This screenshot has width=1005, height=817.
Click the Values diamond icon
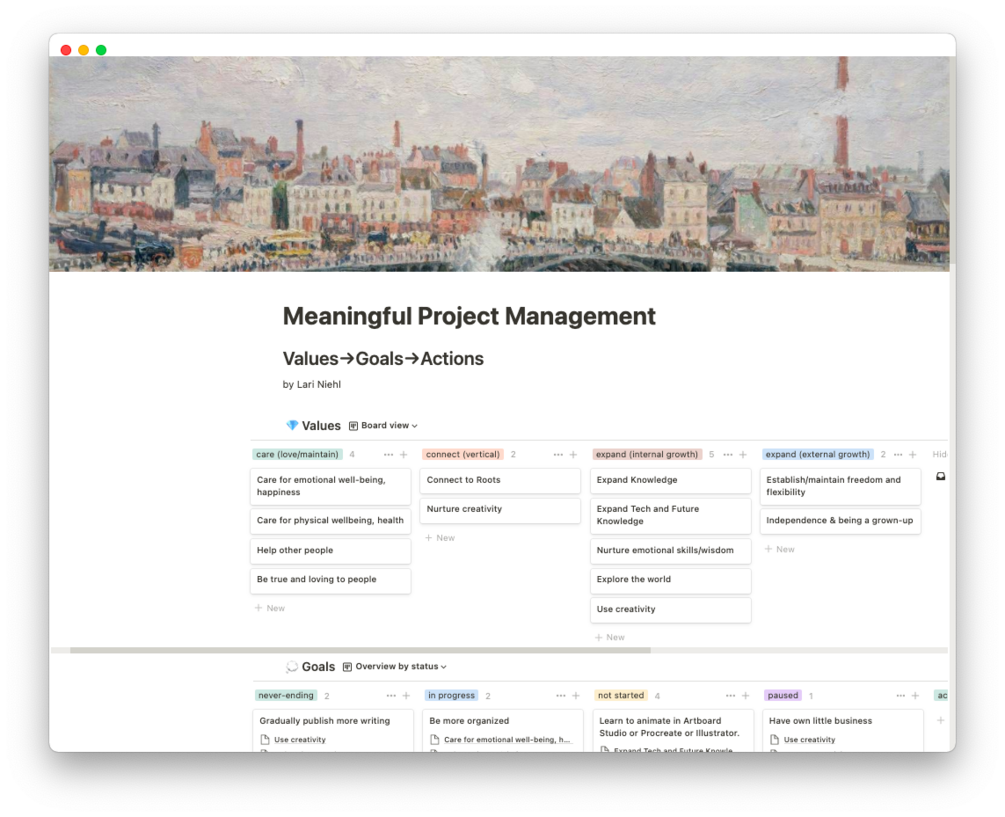click(292, 425)
